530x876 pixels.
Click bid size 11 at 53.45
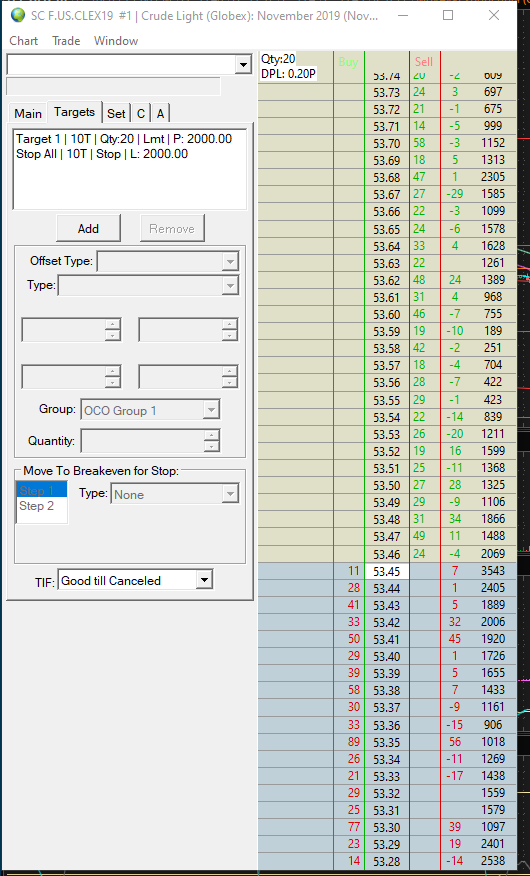[x=354, y=570]
